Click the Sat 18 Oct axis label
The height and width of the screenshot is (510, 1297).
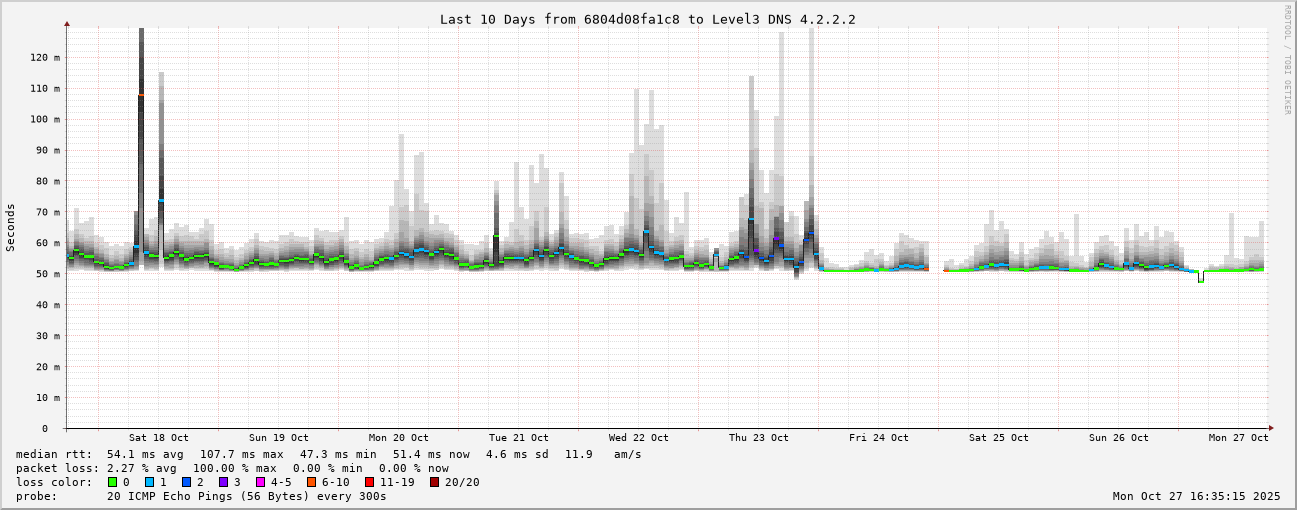(158, 438)
